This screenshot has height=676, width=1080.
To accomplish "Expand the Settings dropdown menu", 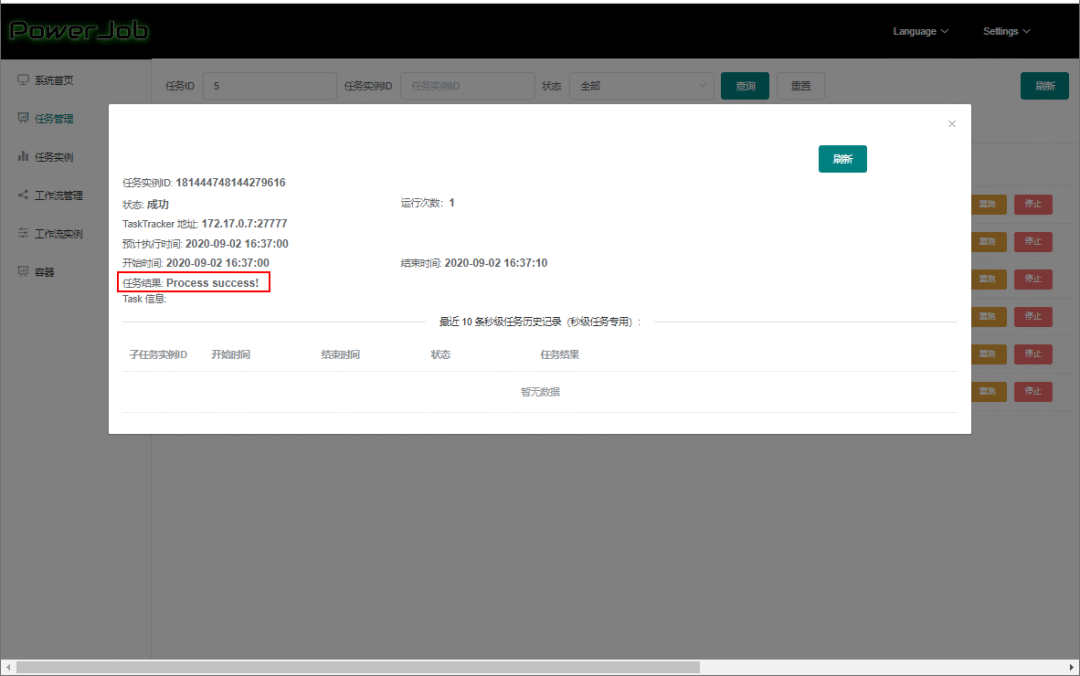I will pyautogui.click(x=1005, y=31).
